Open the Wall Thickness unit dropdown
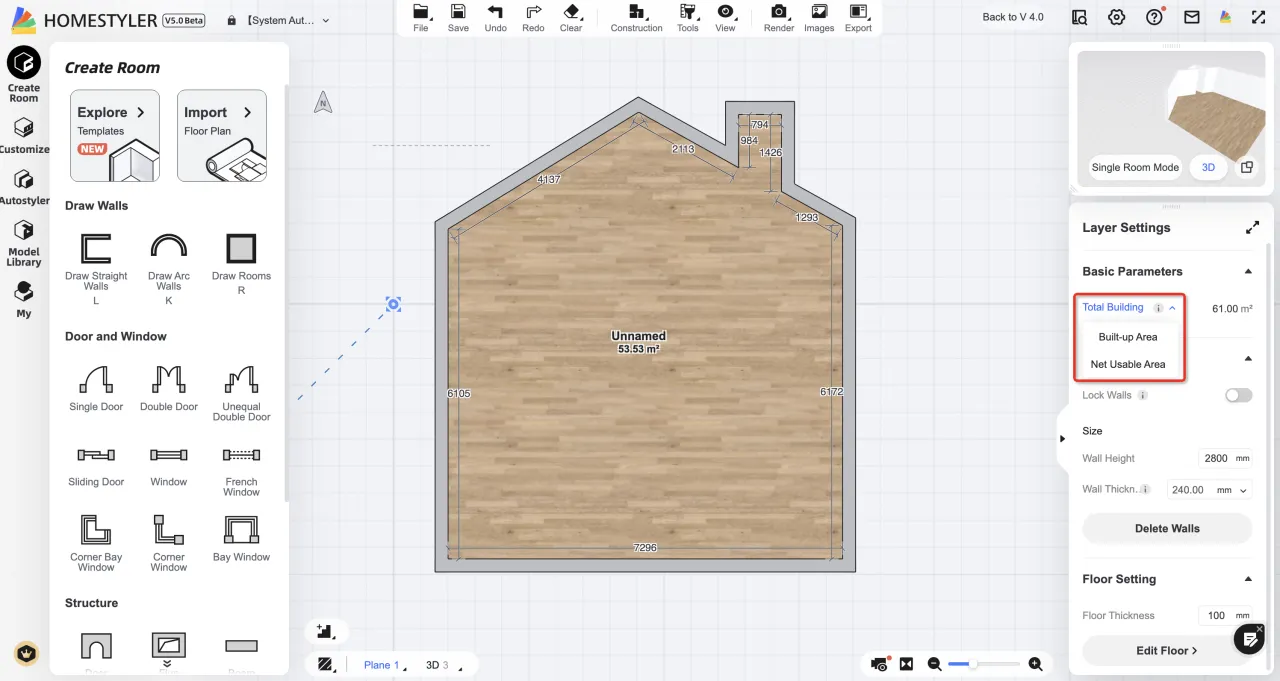1280x681 pixels. 1243,490
